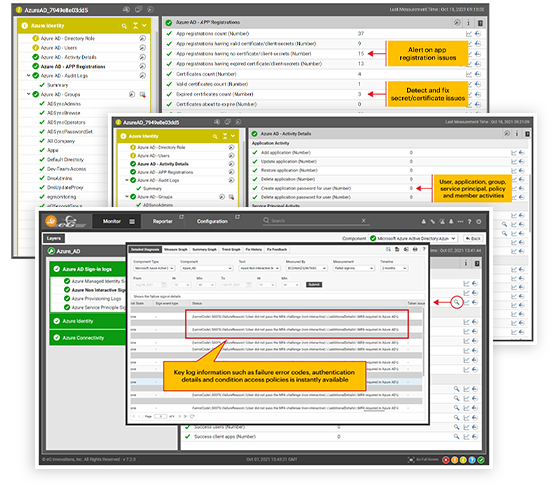558x501 pixels.
Task: Select the Default Directory group in back window
Action: tap(65, 159)
